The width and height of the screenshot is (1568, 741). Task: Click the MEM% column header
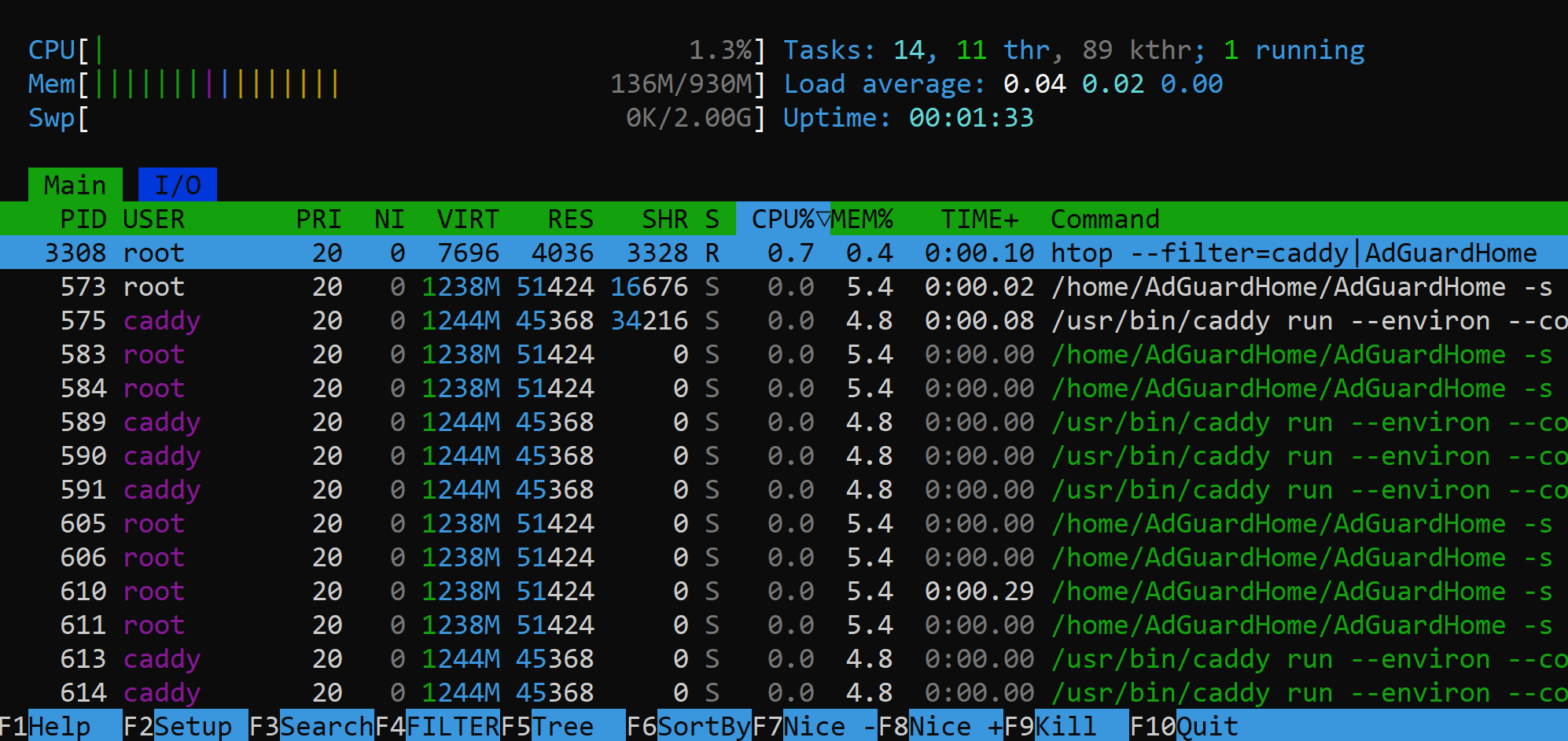[x=862, y=219]
